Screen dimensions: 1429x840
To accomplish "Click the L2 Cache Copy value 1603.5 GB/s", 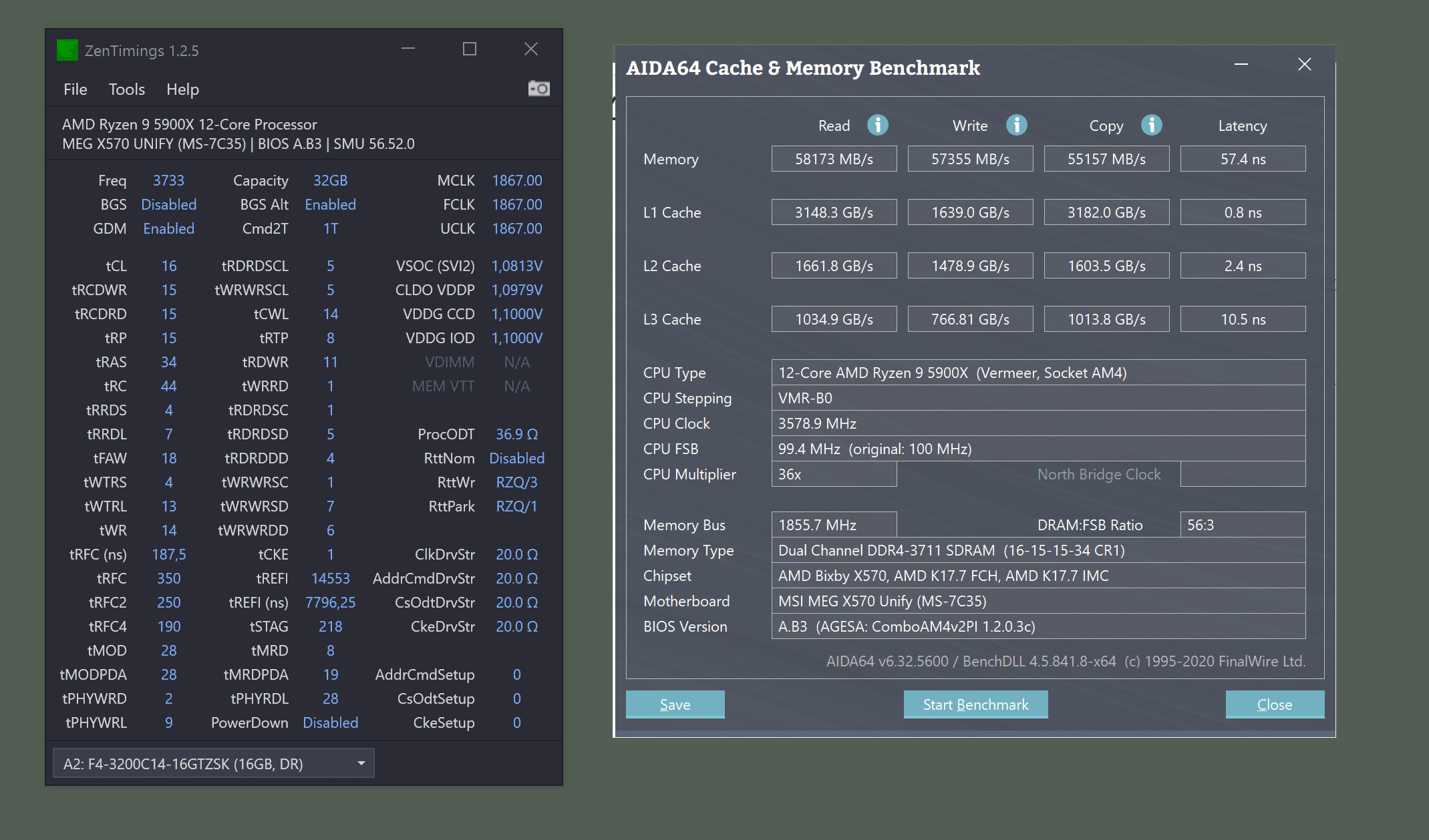I will (1106, 266).
